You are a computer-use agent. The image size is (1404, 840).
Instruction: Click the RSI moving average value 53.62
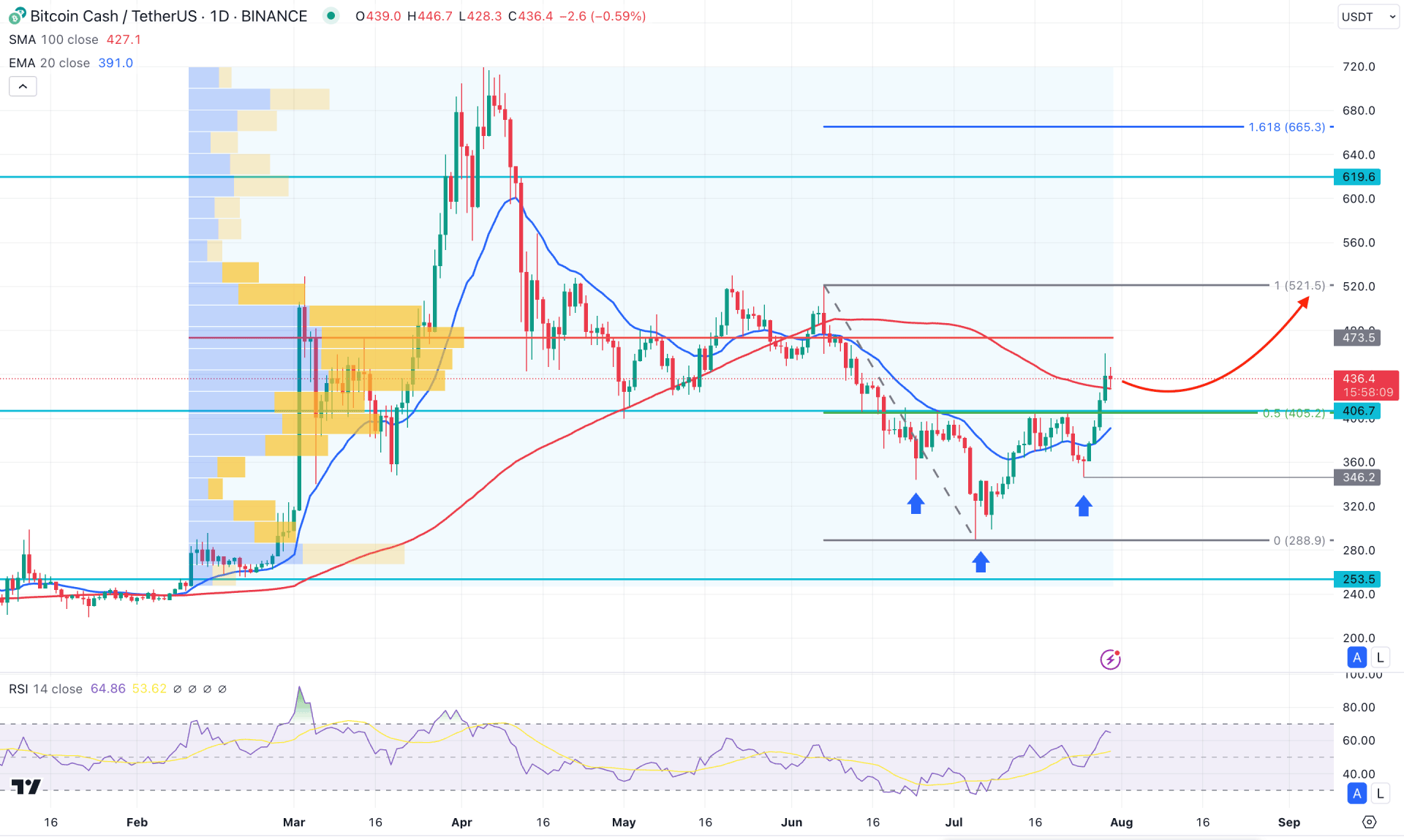149,689
